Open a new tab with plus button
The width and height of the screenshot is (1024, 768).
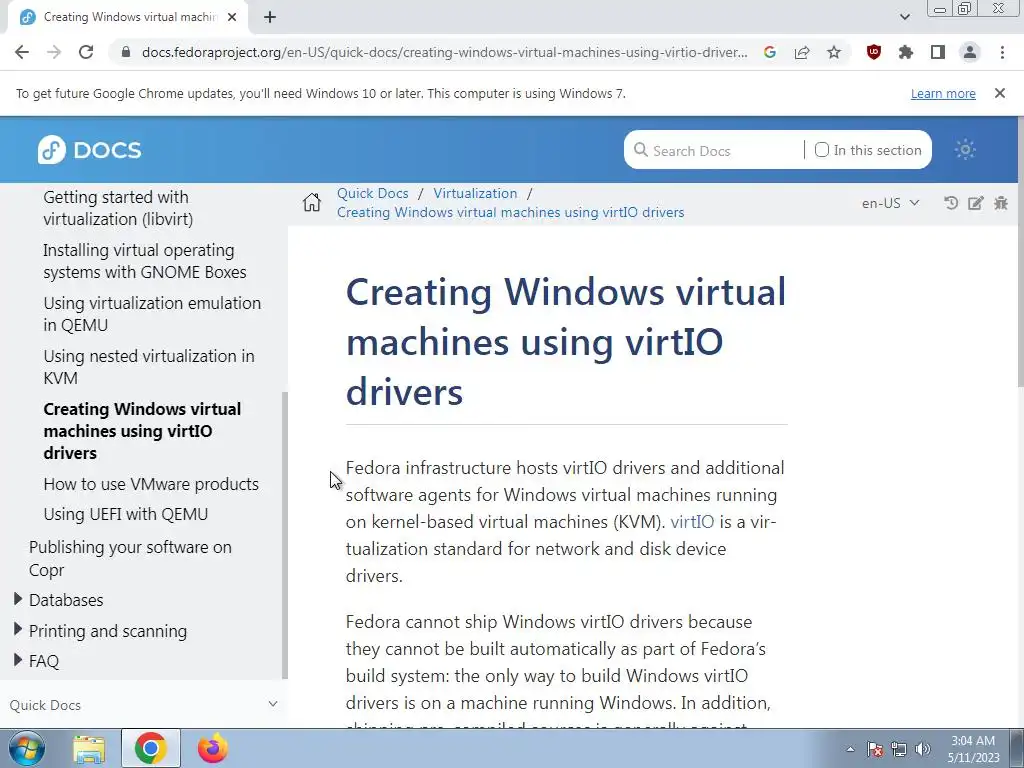270,17
